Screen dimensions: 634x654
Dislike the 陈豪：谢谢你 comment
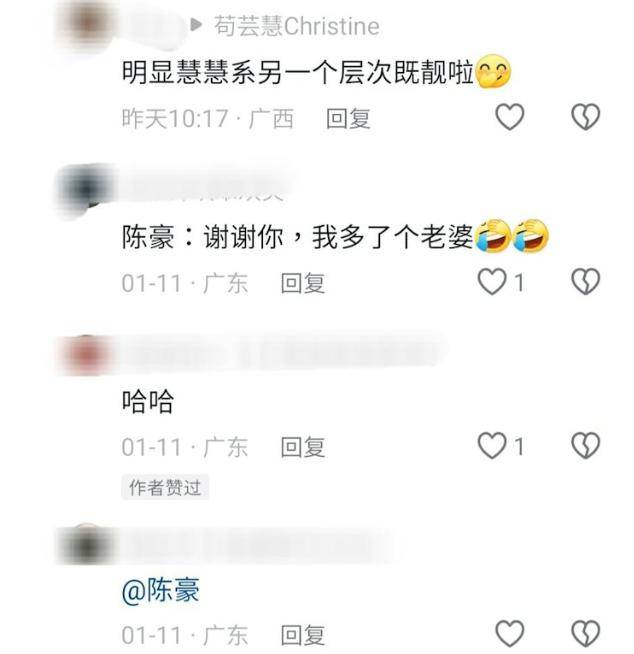[586, 282]
